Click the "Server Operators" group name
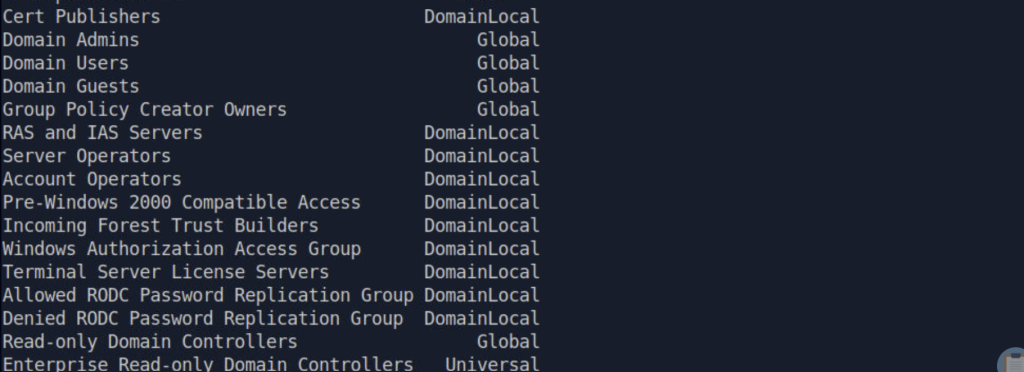This screenshot has height=372, width=1024. coord(86,156)
